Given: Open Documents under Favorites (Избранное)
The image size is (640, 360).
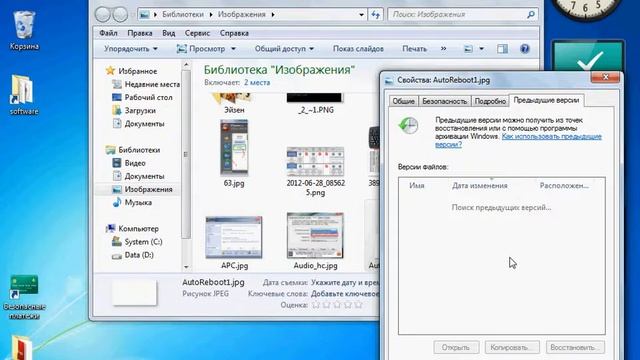Looking at the screenshot, I should [138, 123].
